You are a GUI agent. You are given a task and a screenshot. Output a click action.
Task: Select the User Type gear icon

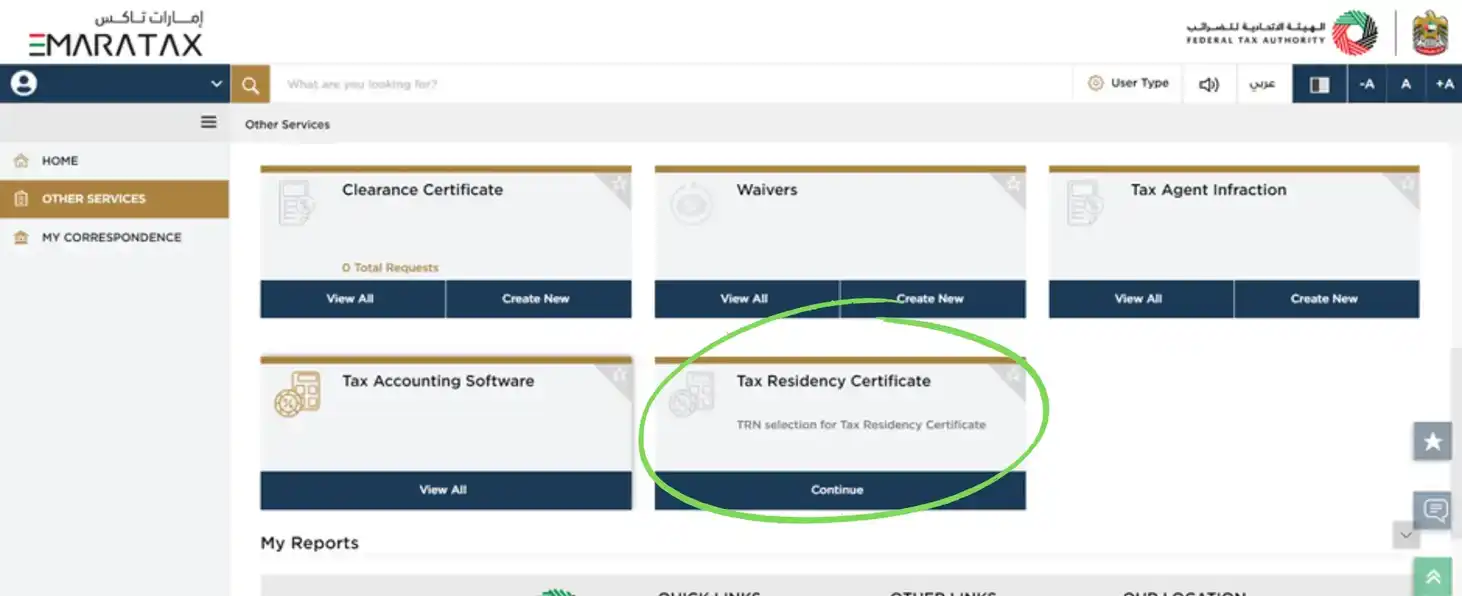point(1096,83)
